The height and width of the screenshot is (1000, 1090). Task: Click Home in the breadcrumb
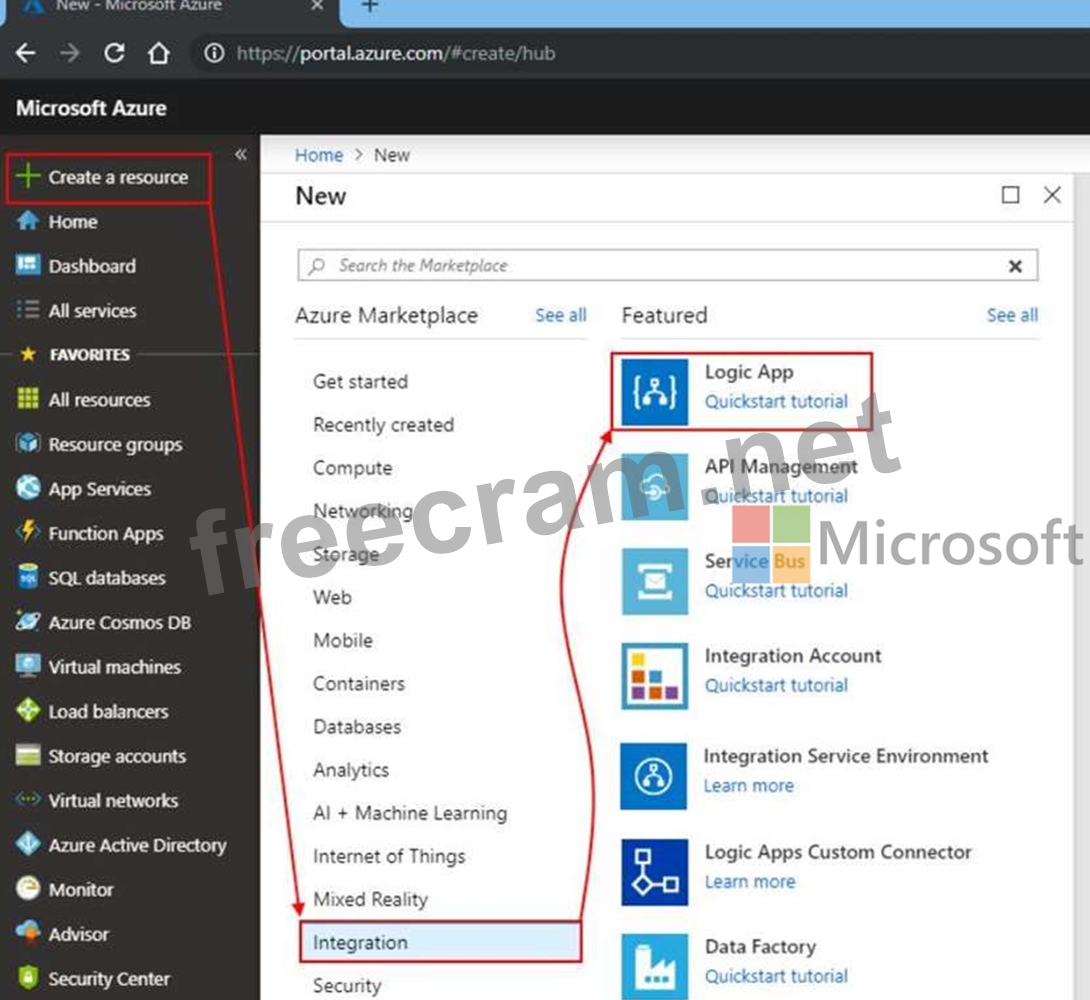tap(319, 155)
